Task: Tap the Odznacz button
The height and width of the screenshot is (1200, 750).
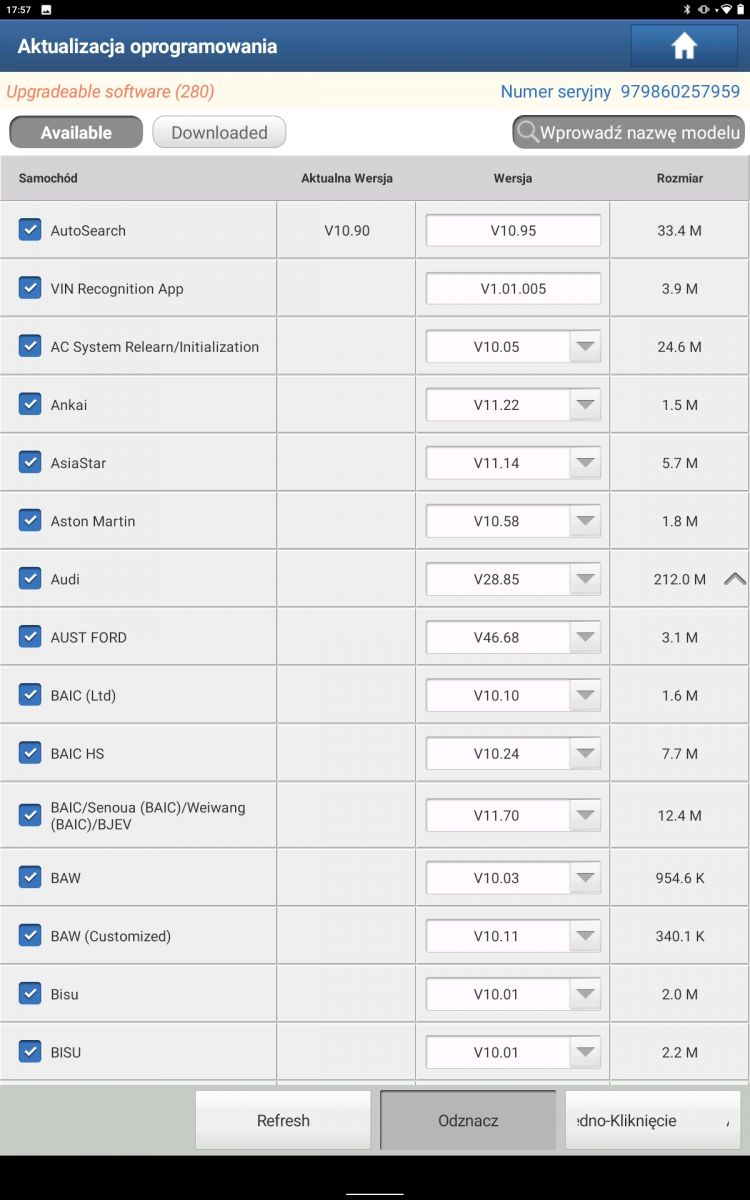Action: (468, 1120)
